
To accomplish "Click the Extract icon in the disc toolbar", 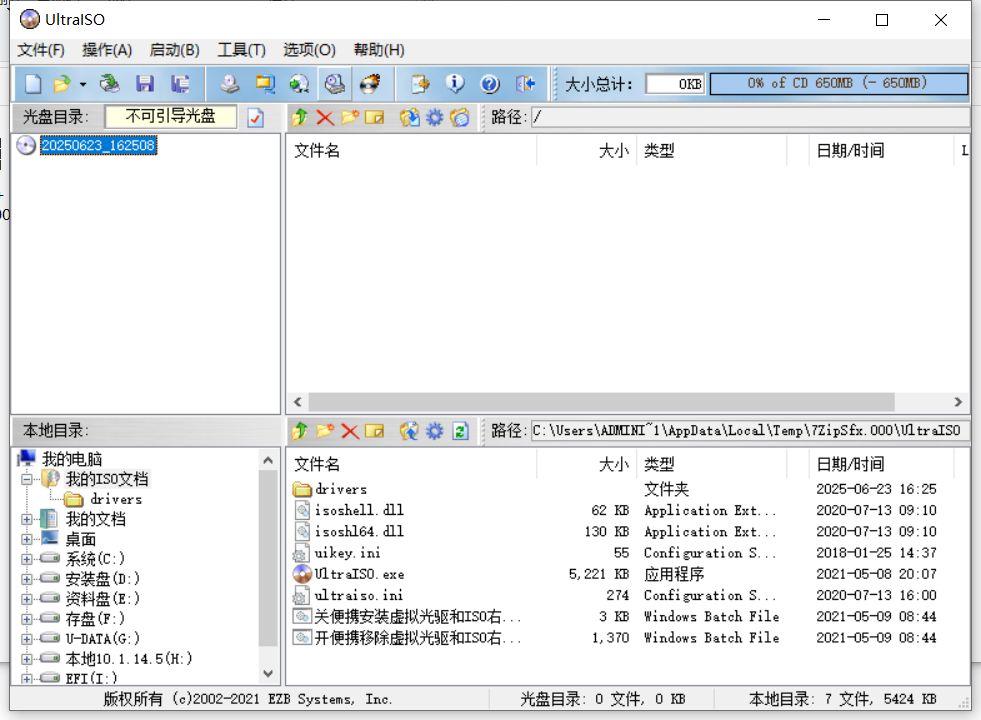I will click(x=409, y=117).
